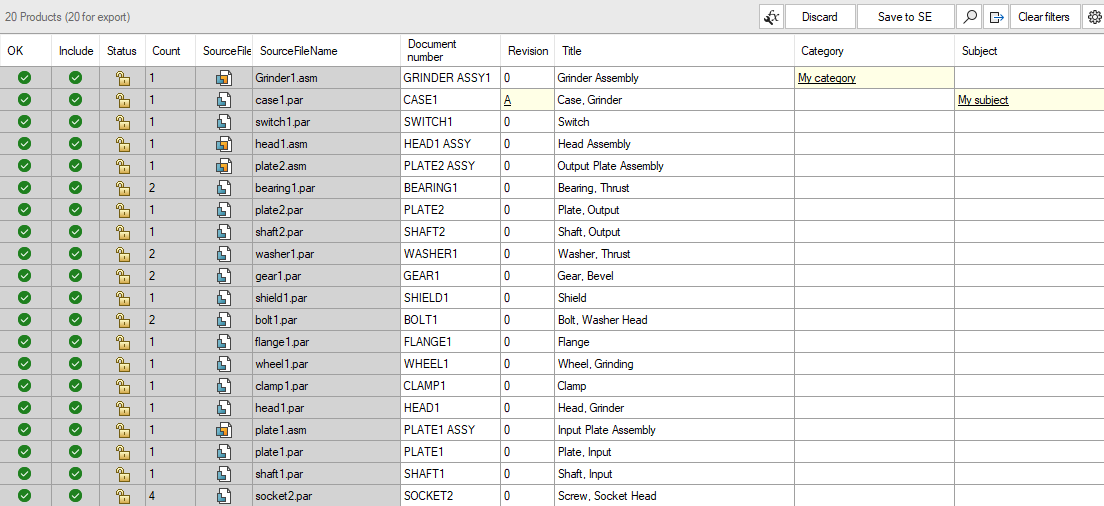Click the export arrow icon beside Clear filters
Image resolution: width=1104 pixels, height=506 pixels.
[x=996, y=17]
